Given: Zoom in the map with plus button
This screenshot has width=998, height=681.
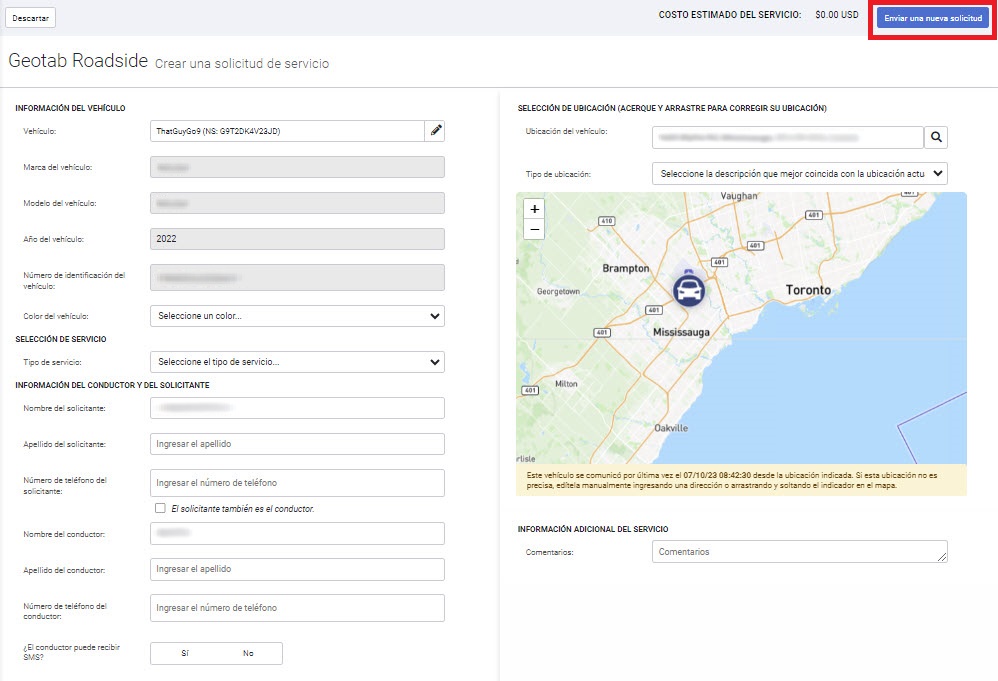Looking at the screenshot, I should click(x=534, y=209).
